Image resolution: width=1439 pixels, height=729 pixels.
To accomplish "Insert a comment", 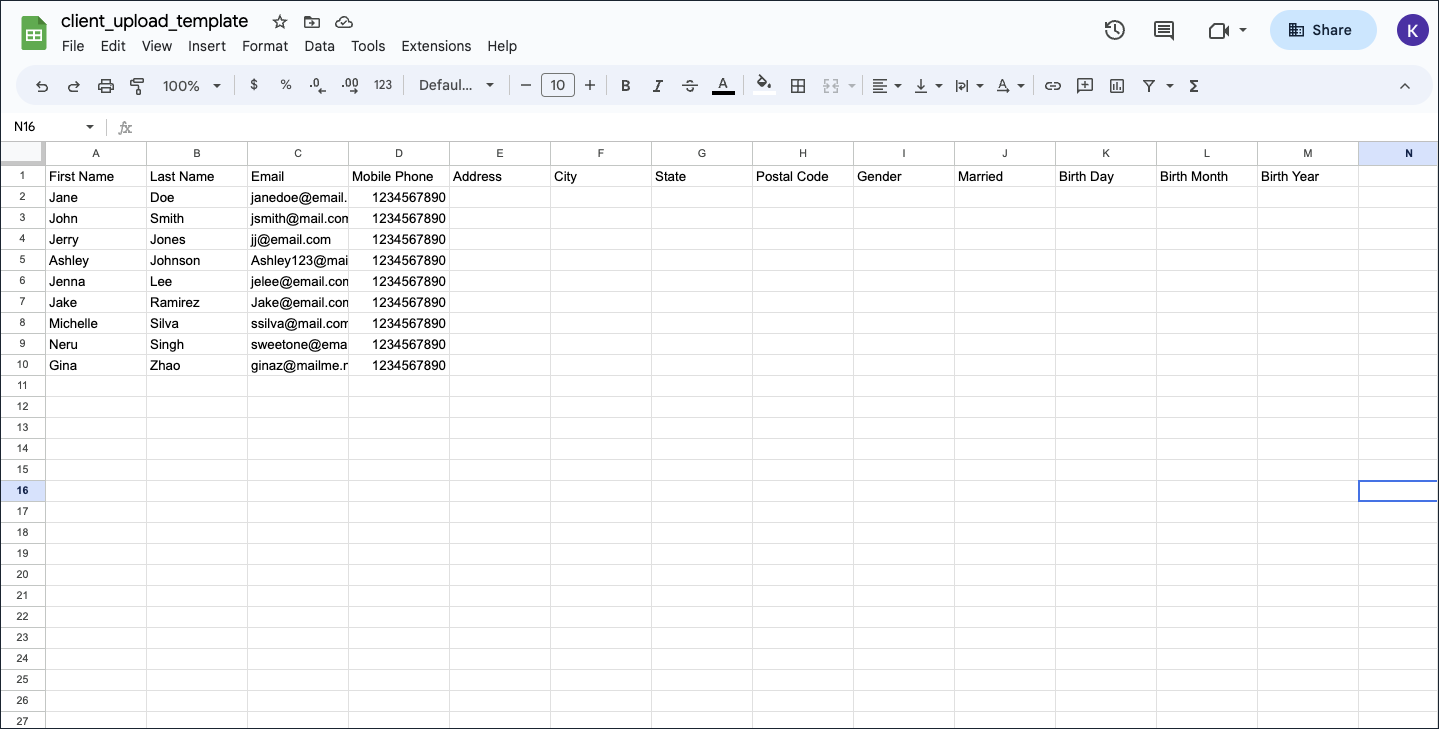I will (x=1084, y=86).
